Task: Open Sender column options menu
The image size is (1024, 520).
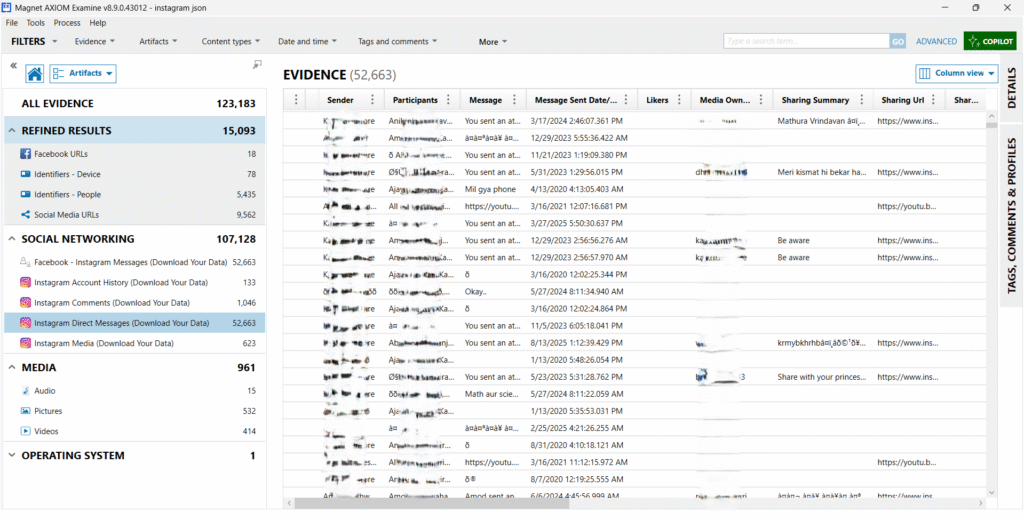Action: tap(372, 100)
